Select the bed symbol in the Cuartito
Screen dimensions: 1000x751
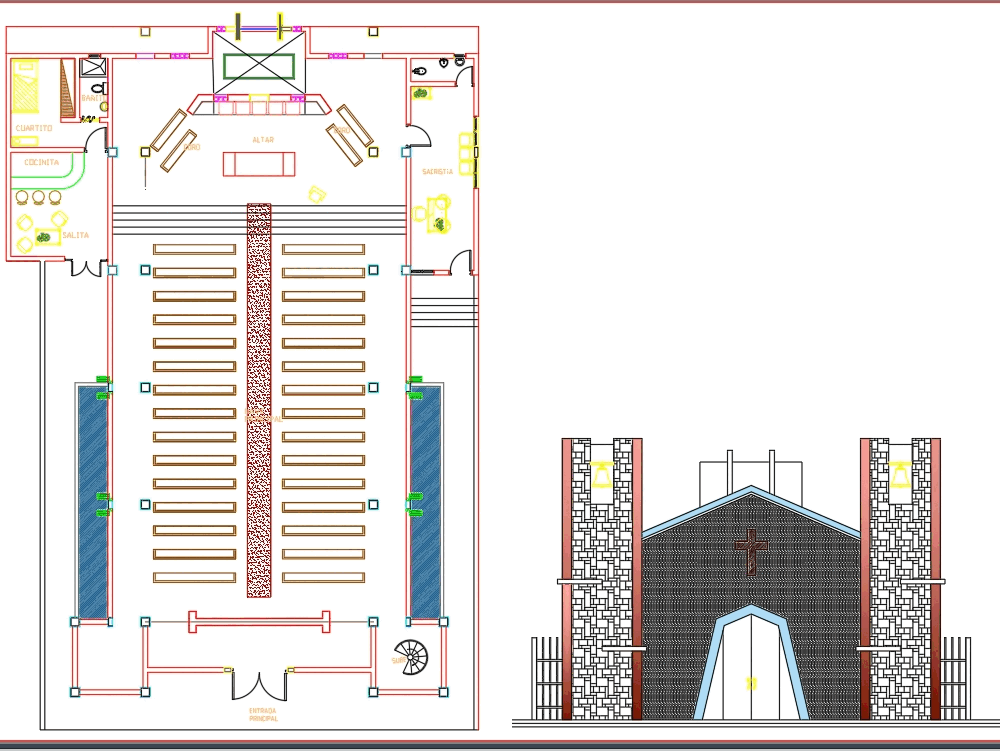25,85
